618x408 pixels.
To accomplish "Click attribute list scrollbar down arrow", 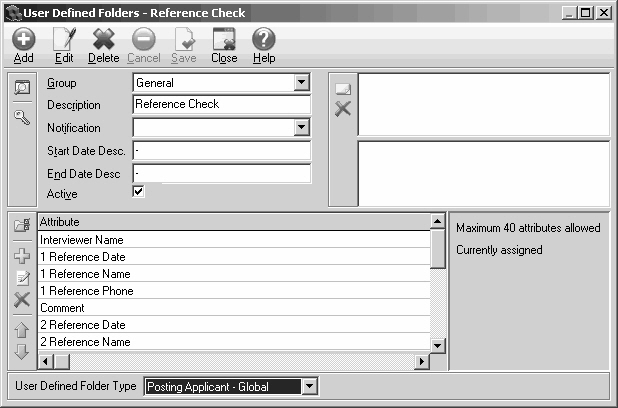I will click(437, 345).
